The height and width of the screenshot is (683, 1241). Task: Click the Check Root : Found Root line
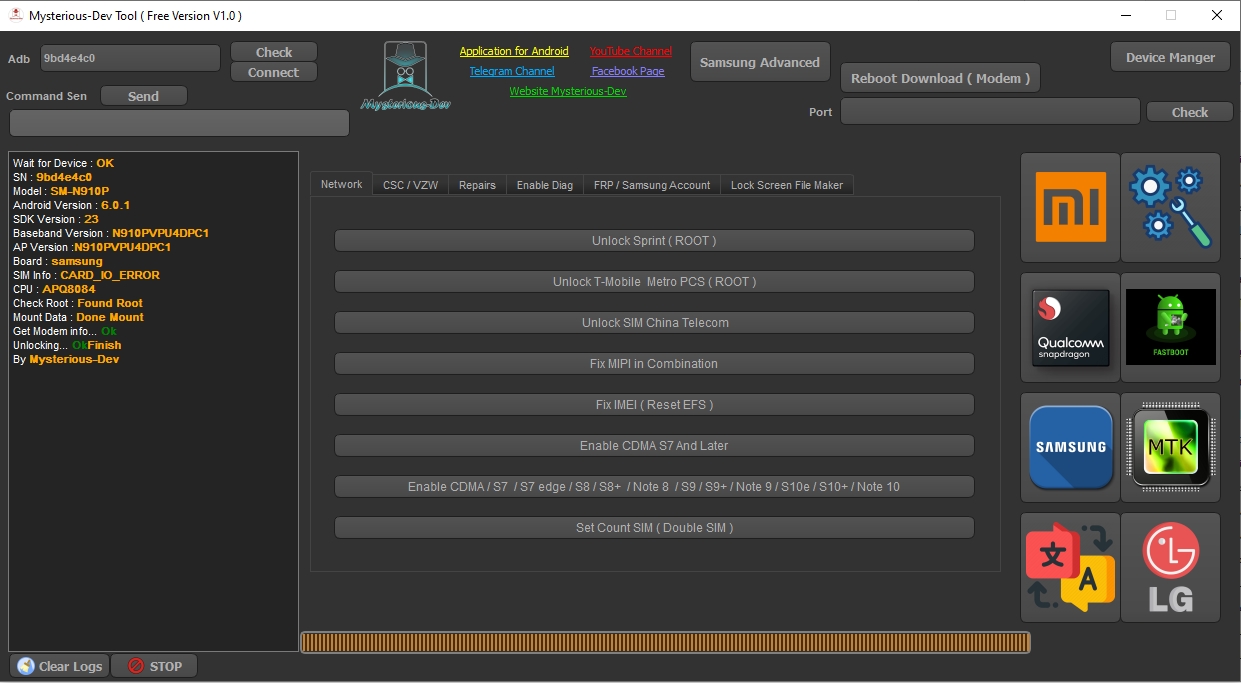78,303
